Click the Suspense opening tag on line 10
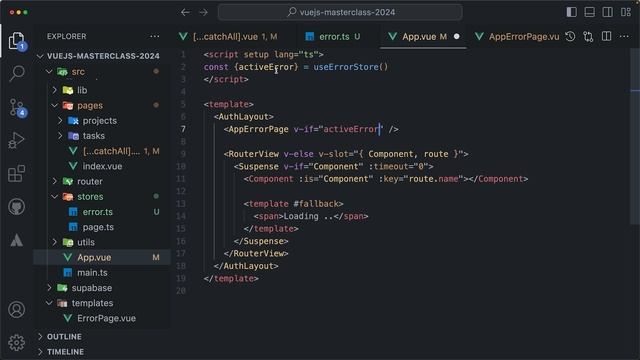 (258, 167)
